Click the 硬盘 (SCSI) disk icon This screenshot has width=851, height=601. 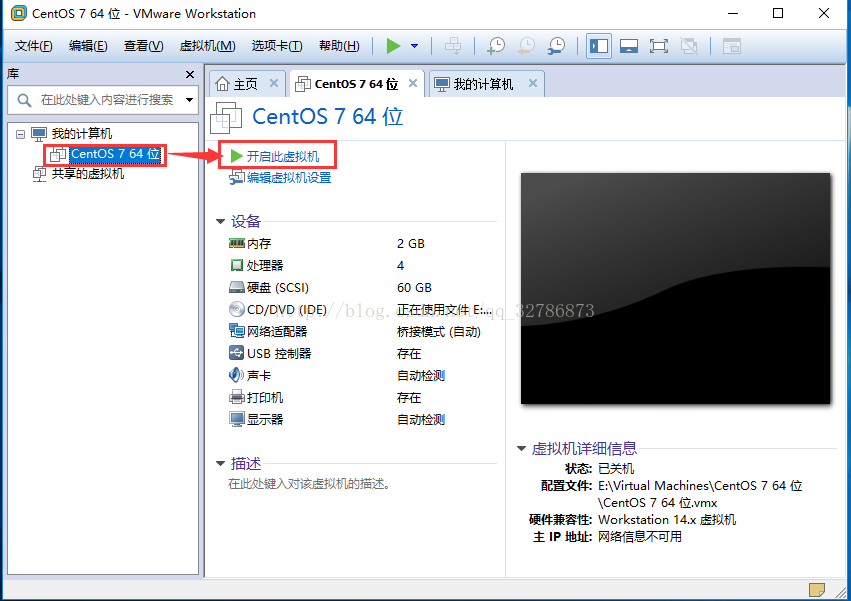[237, 287]
